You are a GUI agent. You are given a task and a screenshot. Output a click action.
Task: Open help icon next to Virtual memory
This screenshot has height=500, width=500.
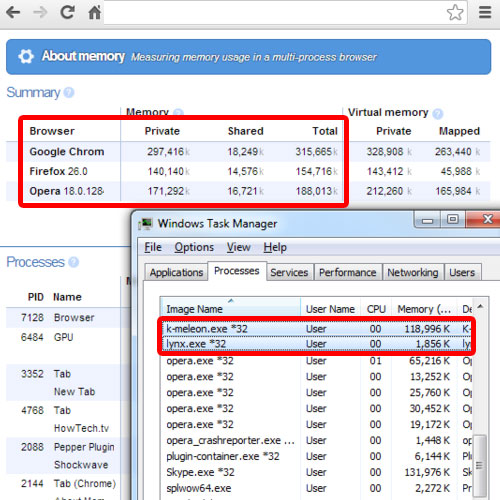pos(438,114)
